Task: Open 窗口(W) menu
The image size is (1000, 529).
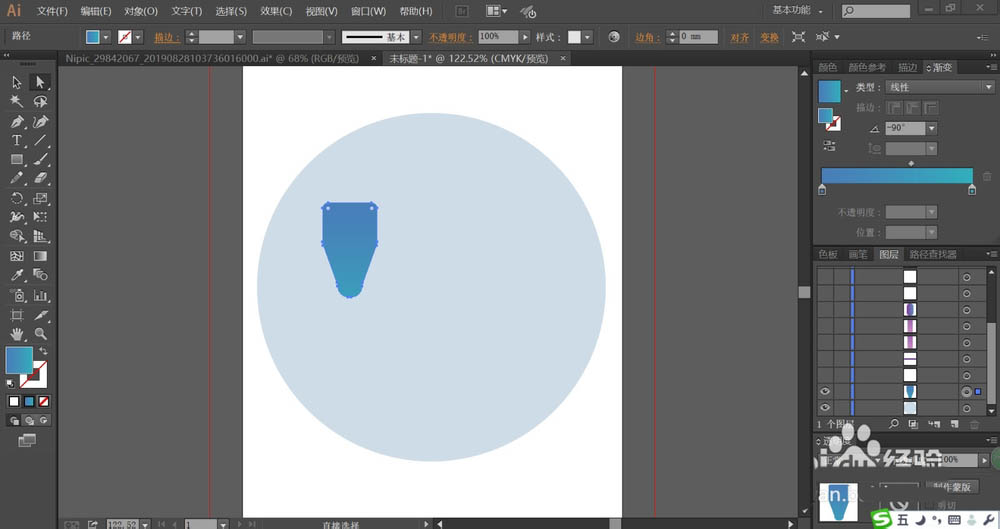Action: tap(368, 11)
